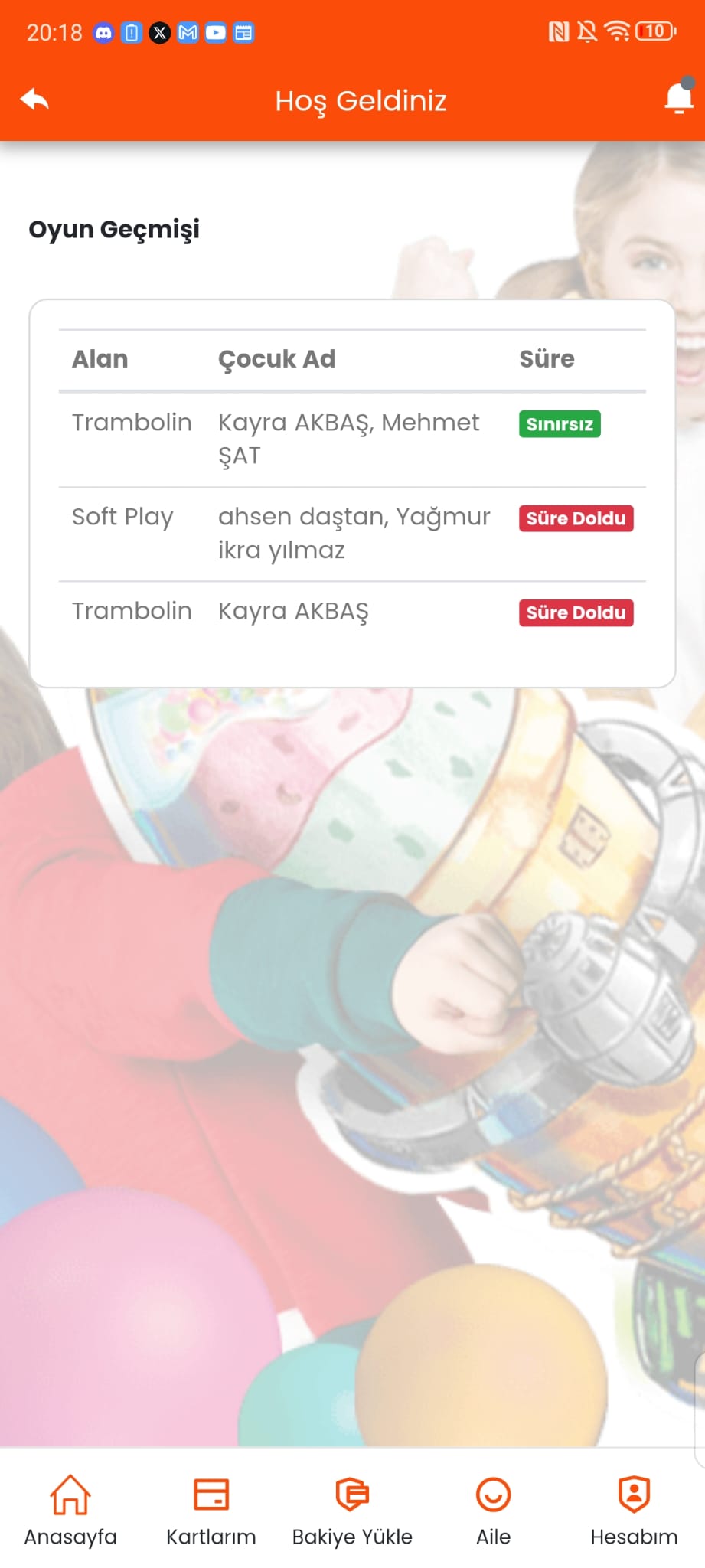
Task: Tap Discord icon in status bar
Action: [103, 32]
